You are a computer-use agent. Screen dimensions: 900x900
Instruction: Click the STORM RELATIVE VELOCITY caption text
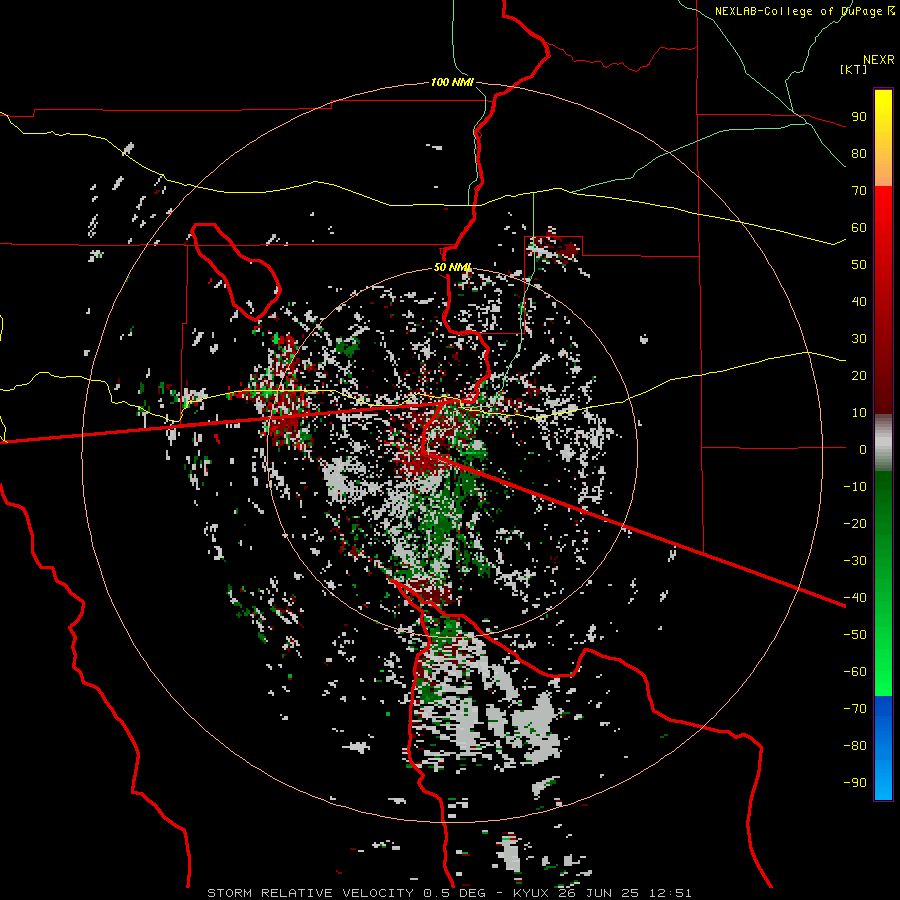pyautogui.click(x=310, y=893)
